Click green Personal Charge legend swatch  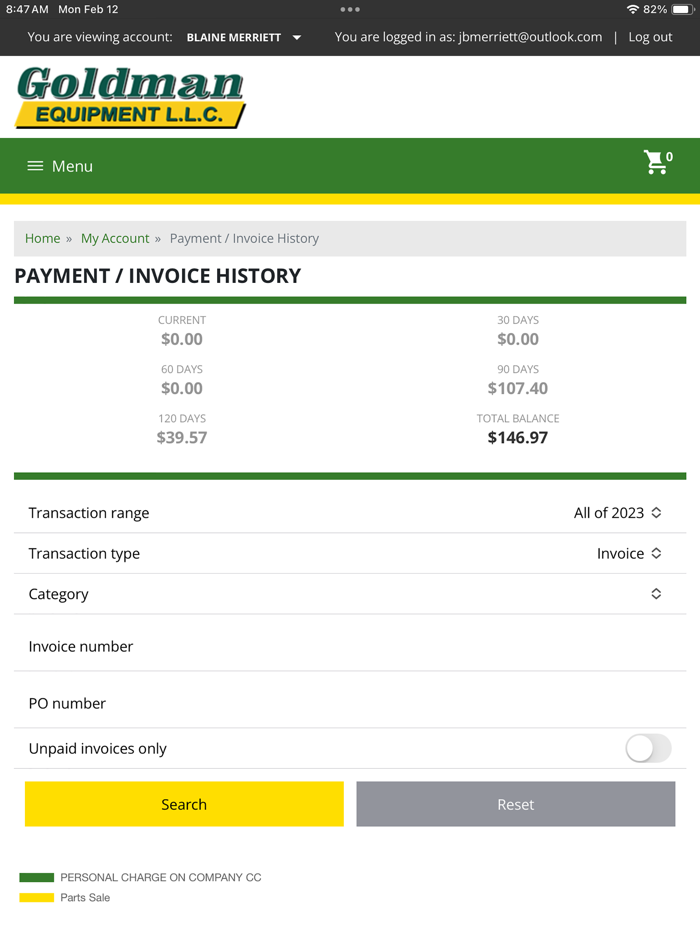click(36, 877)
